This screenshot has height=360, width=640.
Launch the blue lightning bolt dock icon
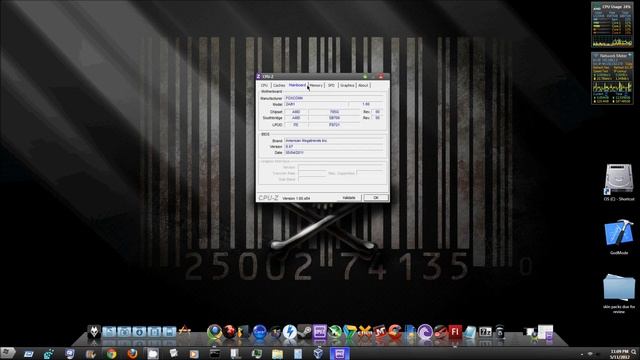(289, 332)
